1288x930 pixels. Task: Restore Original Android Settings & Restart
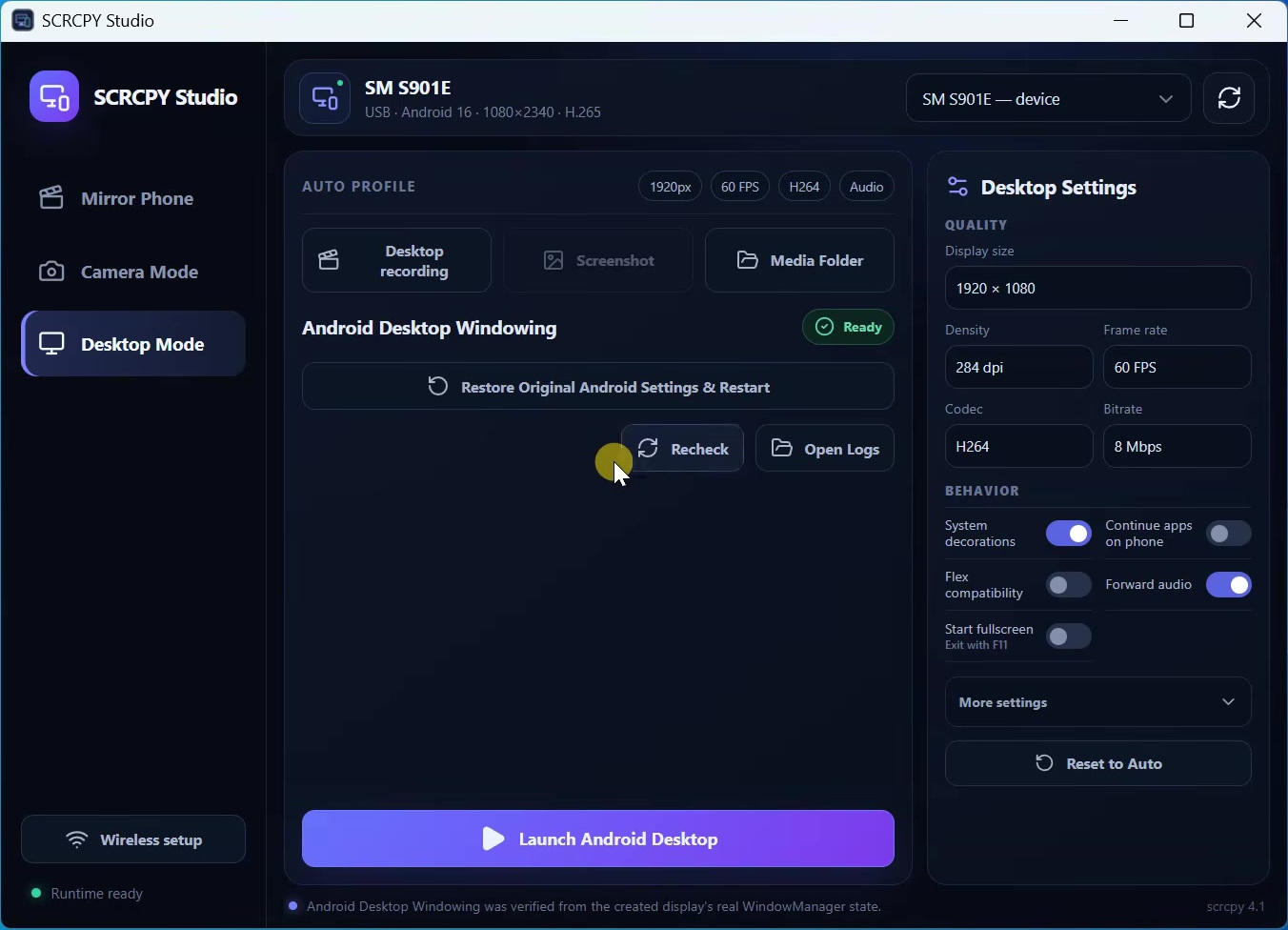[x=598, y=387]
